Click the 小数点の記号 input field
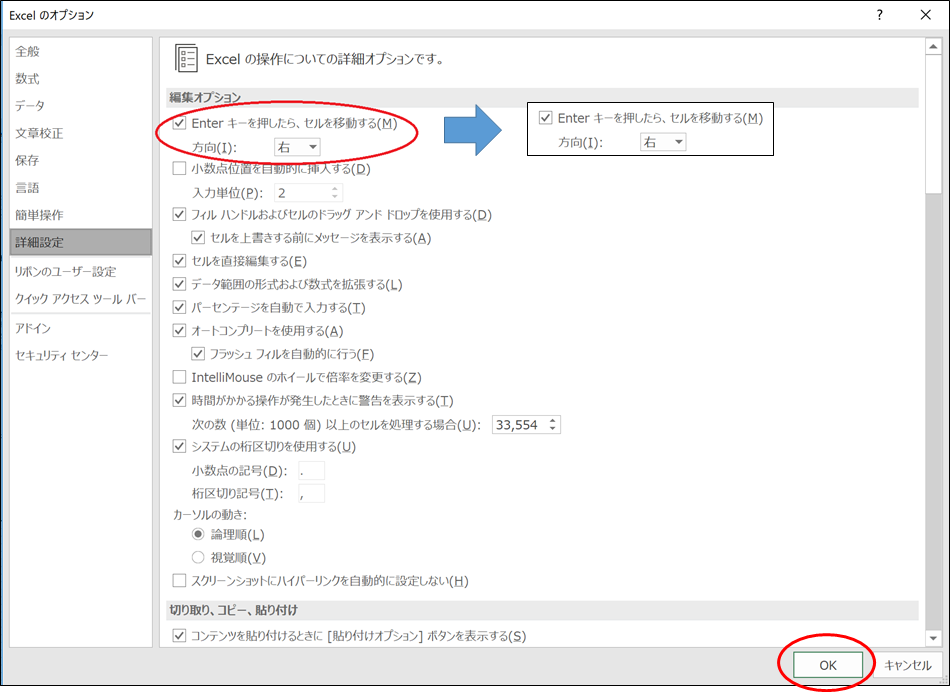950x692 pixels. click(x=311, y=471)
